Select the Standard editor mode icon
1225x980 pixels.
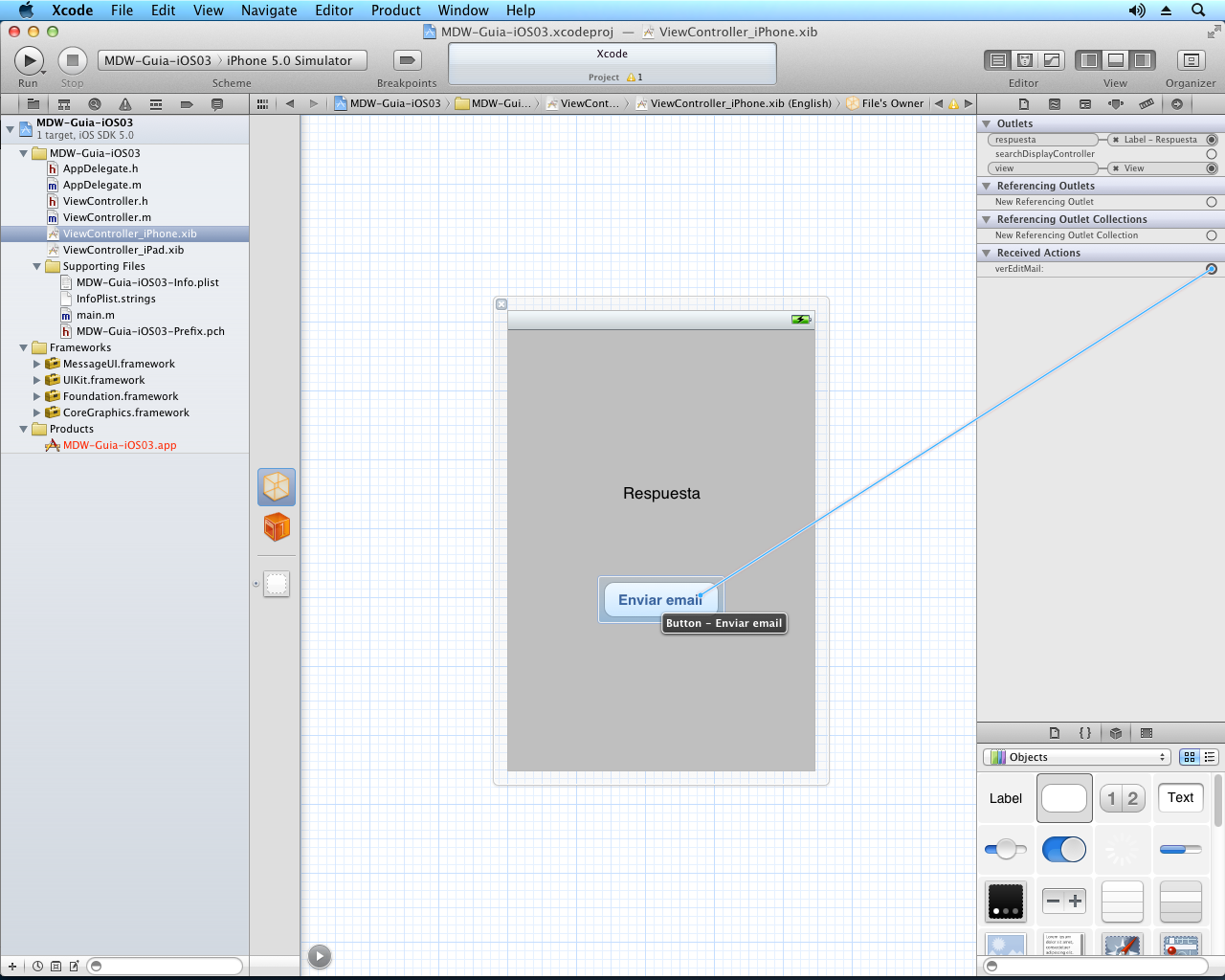pyautogui.click(x=998, y=60)
